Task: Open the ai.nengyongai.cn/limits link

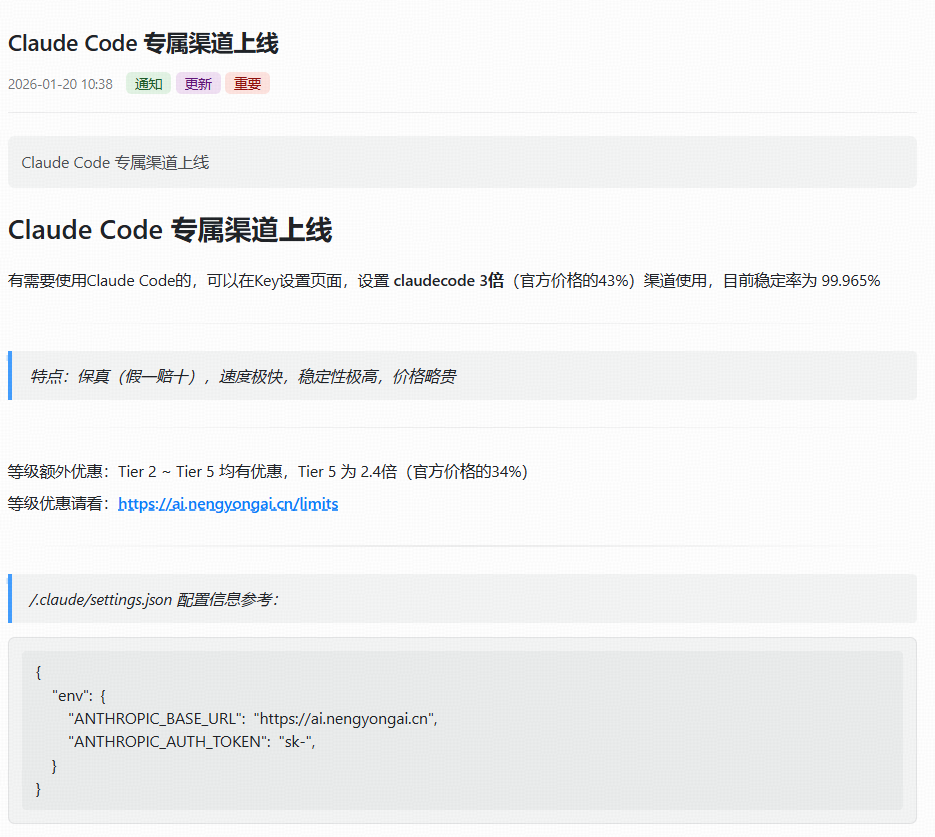Action: point(228,504)
